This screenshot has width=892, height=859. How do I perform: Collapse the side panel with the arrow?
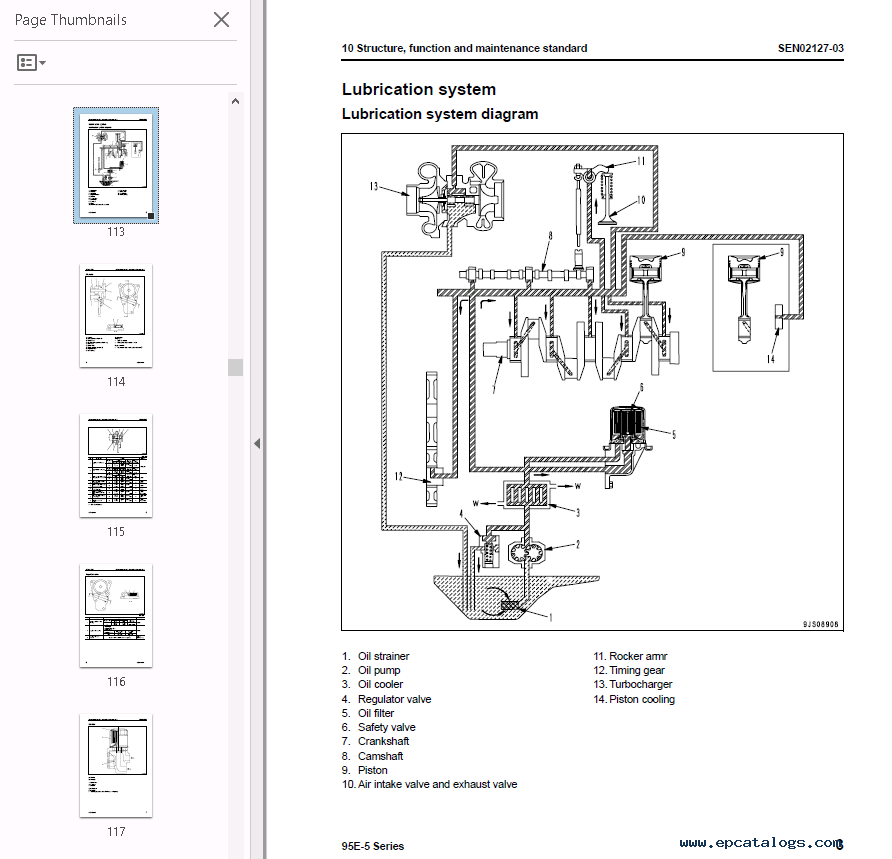tap(257, 443)
